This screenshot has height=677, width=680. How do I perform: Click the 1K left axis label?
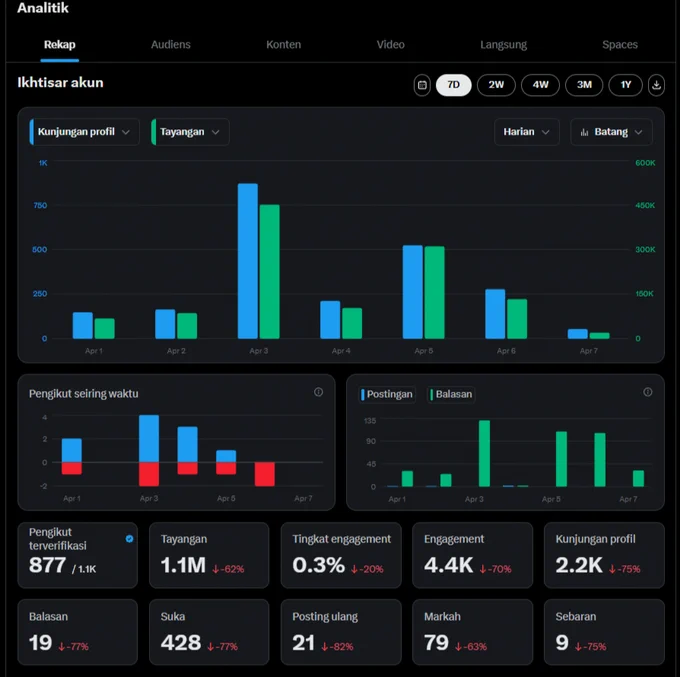[x=43, y=163]
